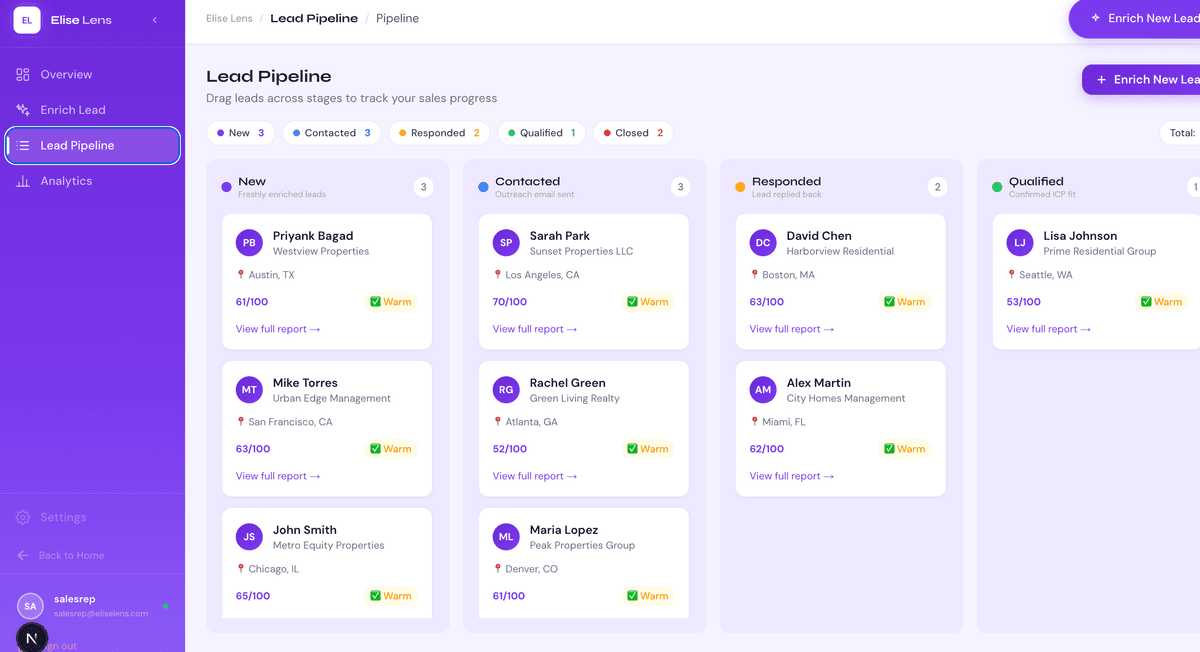Viewport: 1200px width, 652px height.
Task: Click Priyank Bagad's PB avatar
Action: [x=249, y=243]
